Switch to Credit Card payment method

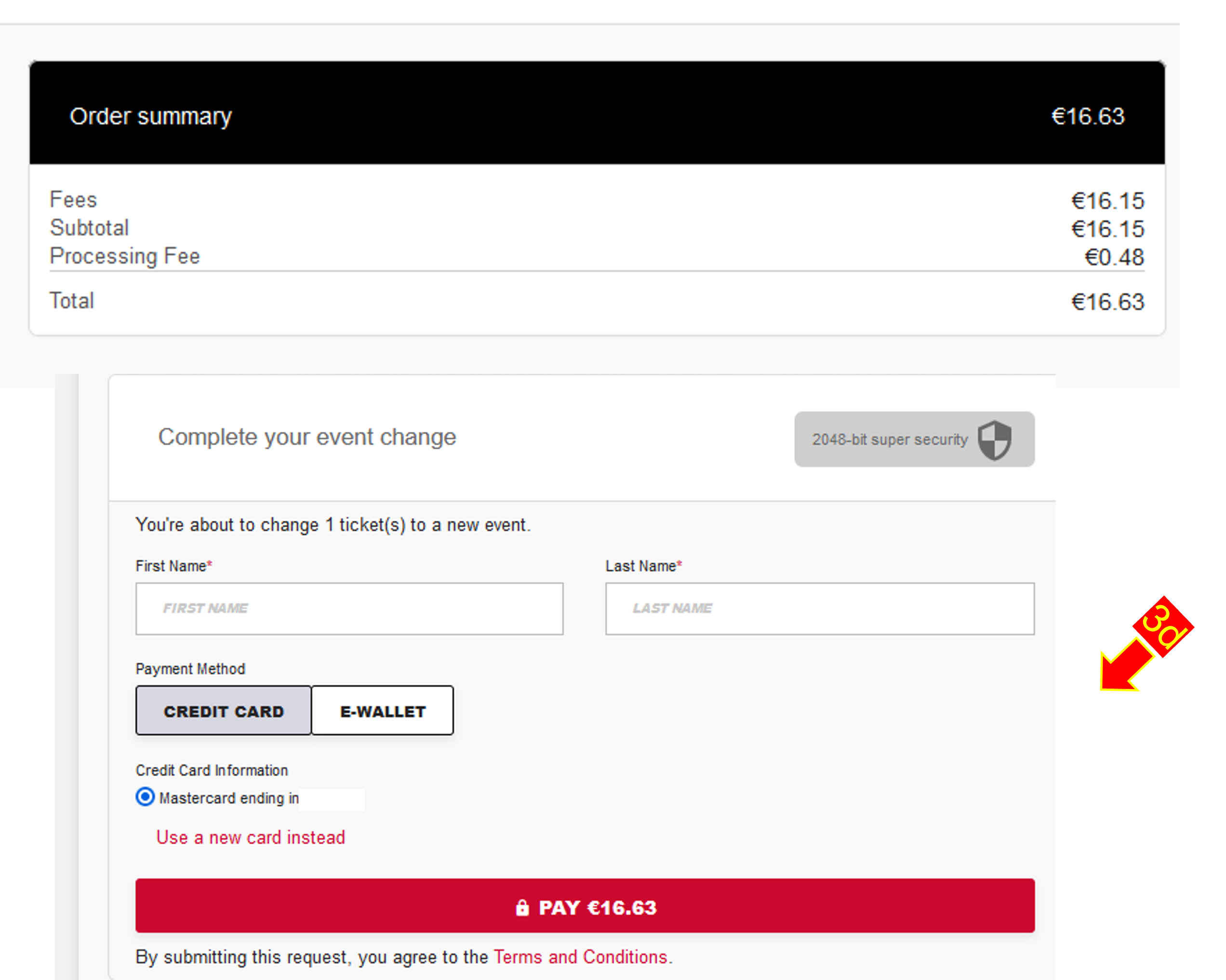pos(224,711)
